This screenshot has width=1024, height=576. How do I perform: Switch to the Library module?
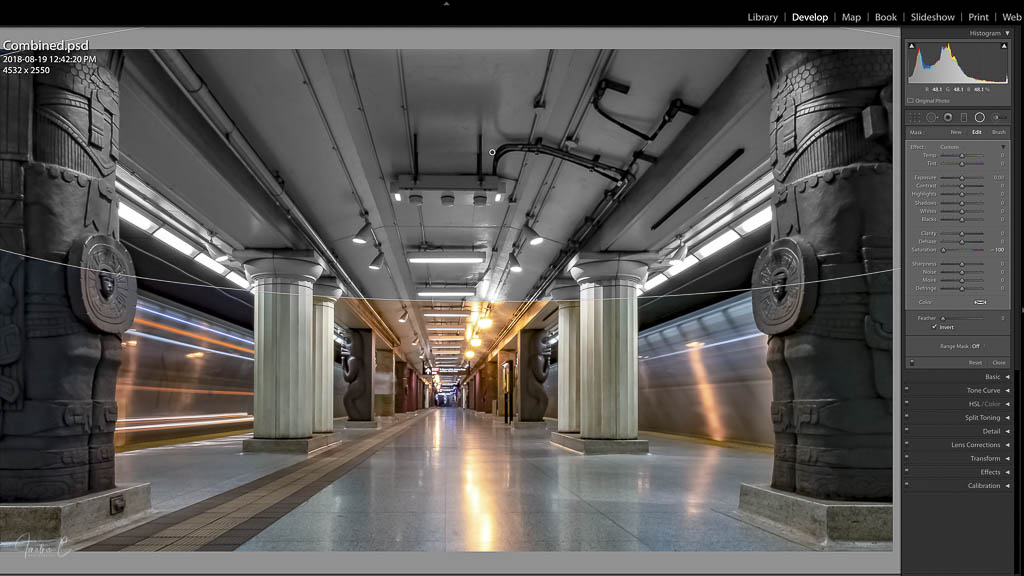click(x=762, y=17)
